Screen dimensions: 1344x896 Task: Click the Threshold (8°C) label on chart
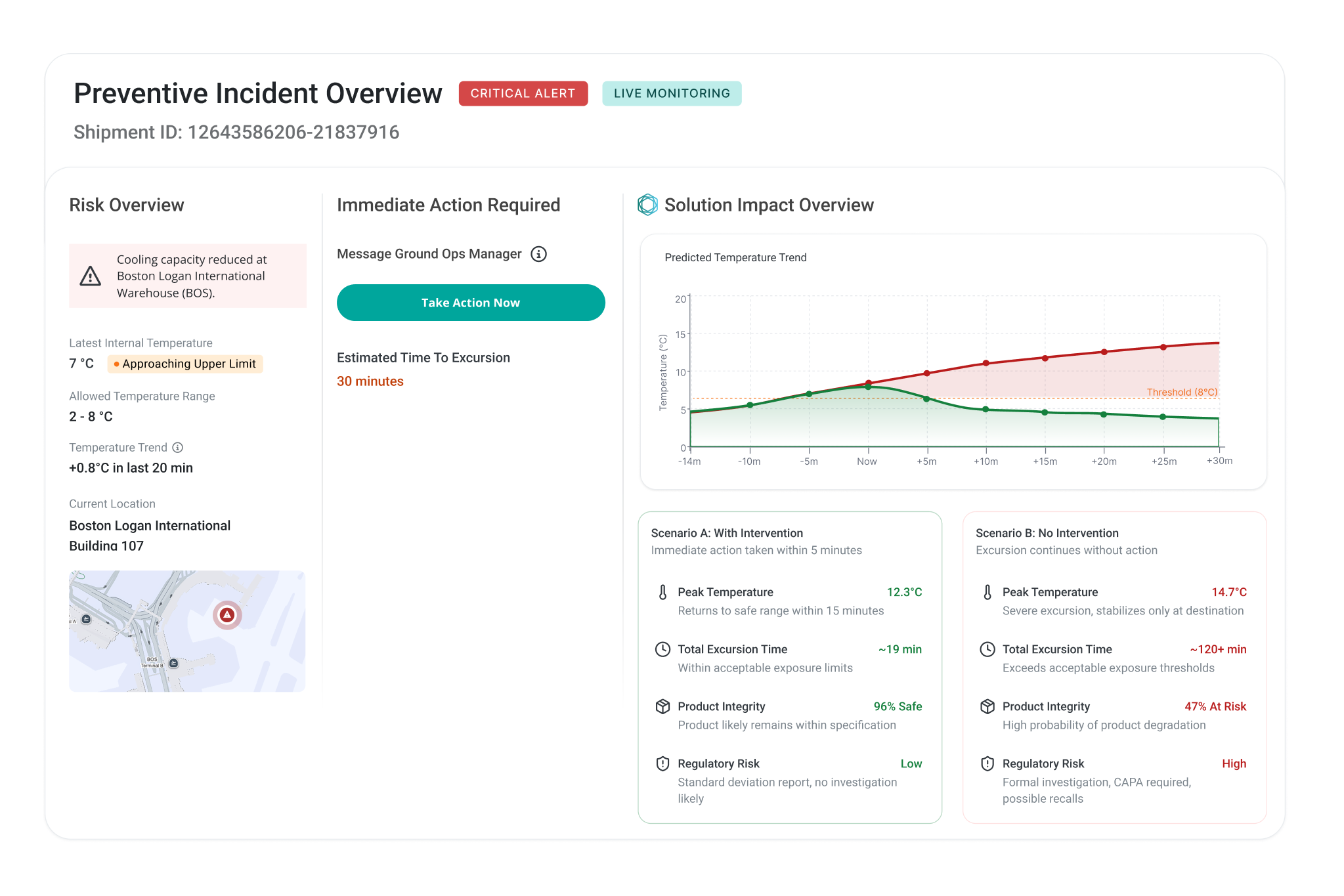pos(1181,392)
